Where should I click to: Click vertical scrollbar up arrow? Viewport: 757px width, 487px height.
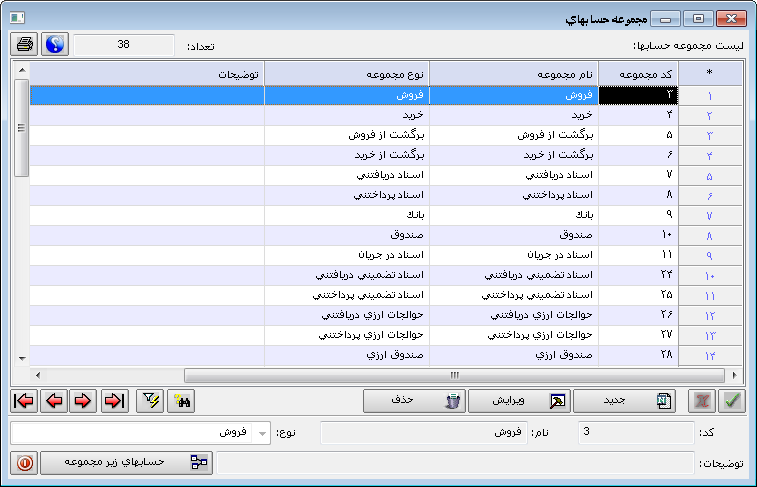pos(22,70)
